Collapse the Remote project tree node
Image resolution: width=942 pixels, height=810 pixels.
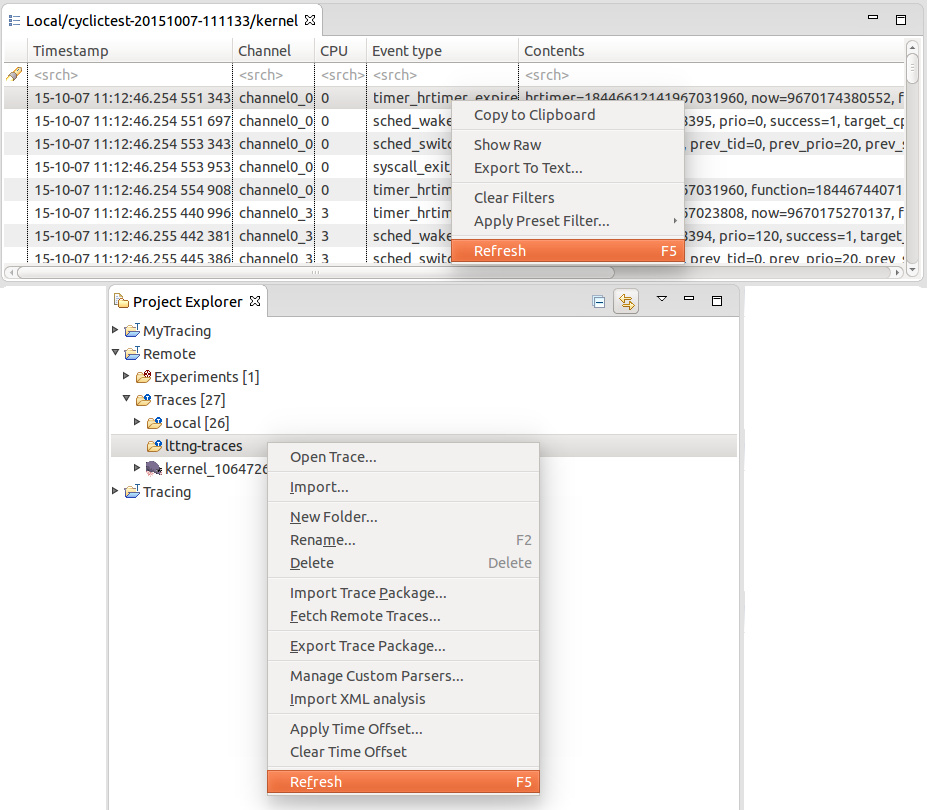tap(116, 354)
